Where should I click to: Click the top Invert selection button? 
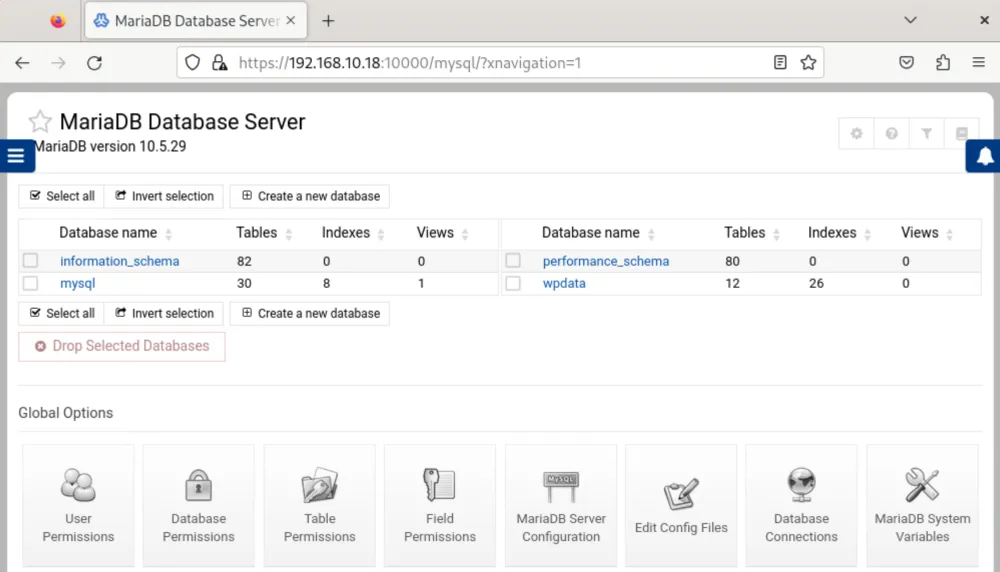pos(164,196)
